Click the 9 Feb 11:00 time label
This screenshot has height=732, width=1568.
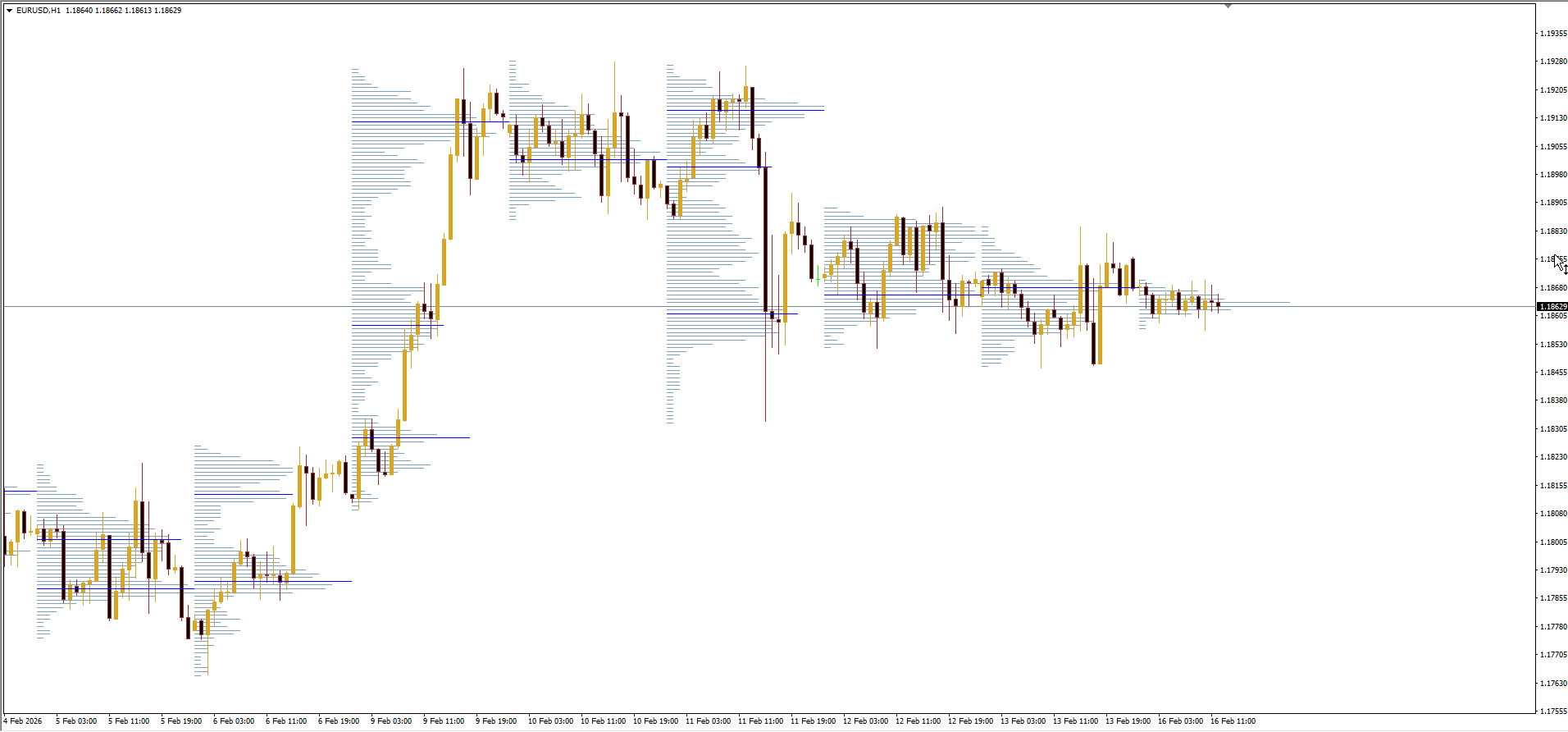point(444,721)
